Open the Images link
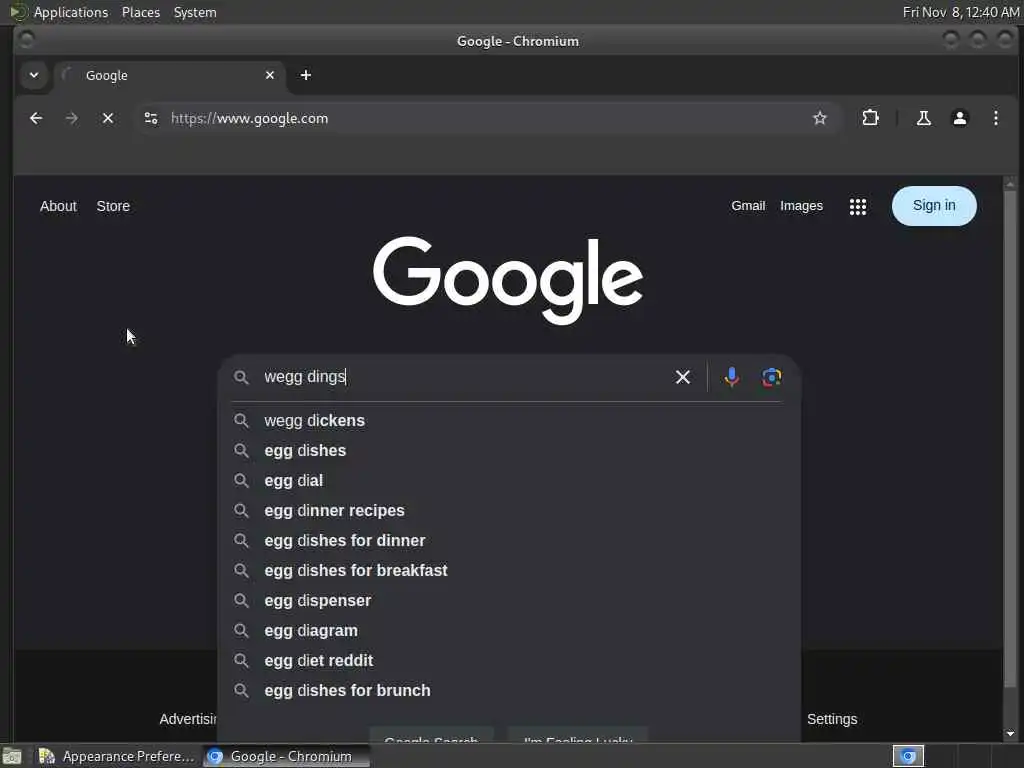Viewport: 1024px width, 768px height. click(x=801, y=206)
